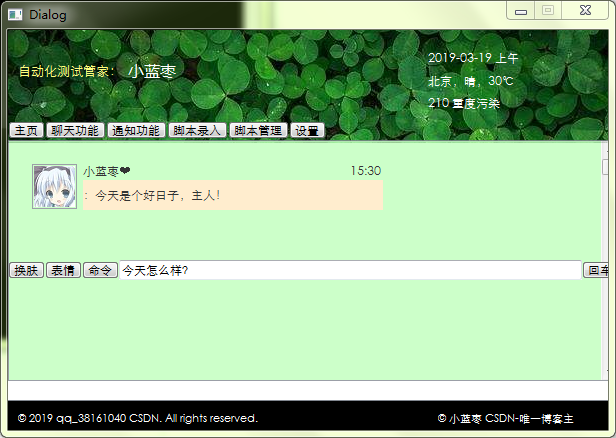Click the weather text 北京, 晴, 30℃
This screenshot has width=616, height=438.
point(471,81)
